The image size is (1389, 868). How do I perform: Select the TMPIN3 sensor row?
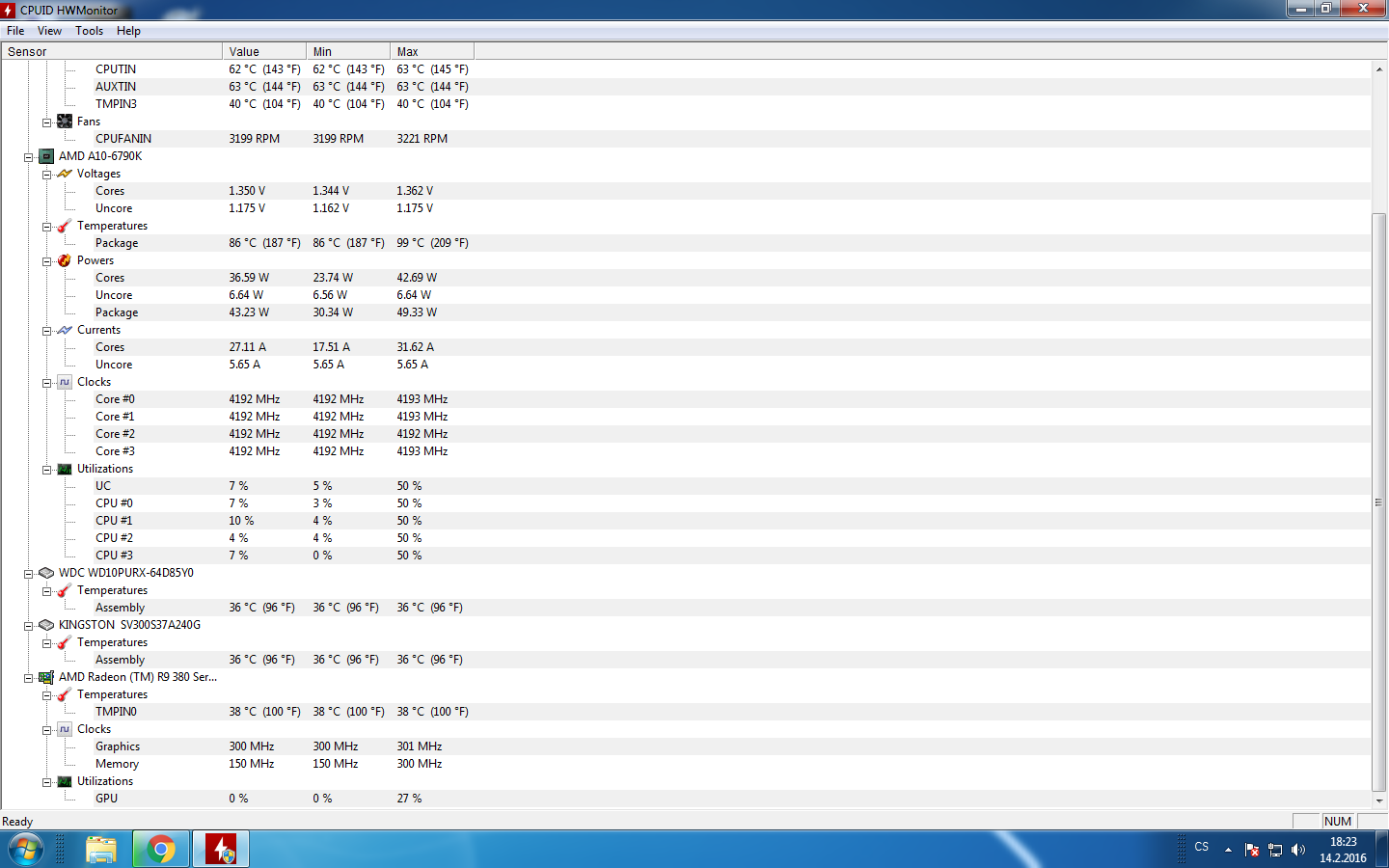pyautogui.click(x=686, y=104)
